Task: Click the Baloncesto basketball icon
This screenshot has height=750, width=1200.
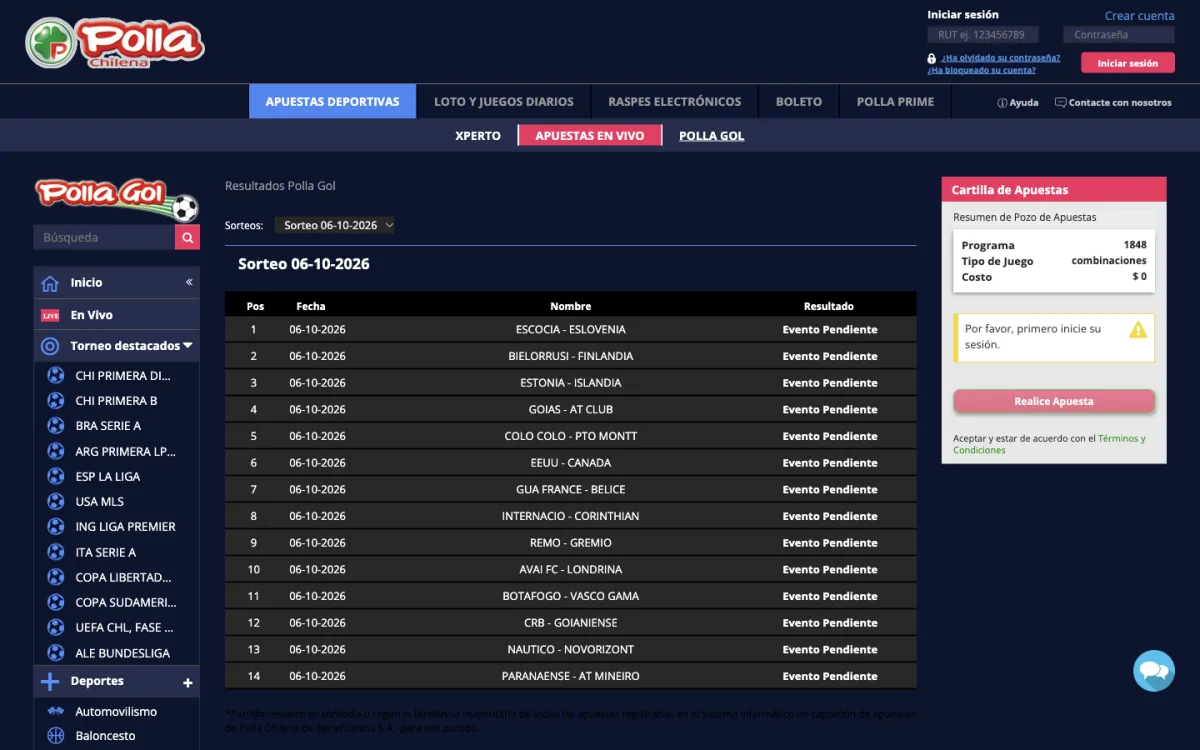Action: pyautogui.click(x=56, y=736)
